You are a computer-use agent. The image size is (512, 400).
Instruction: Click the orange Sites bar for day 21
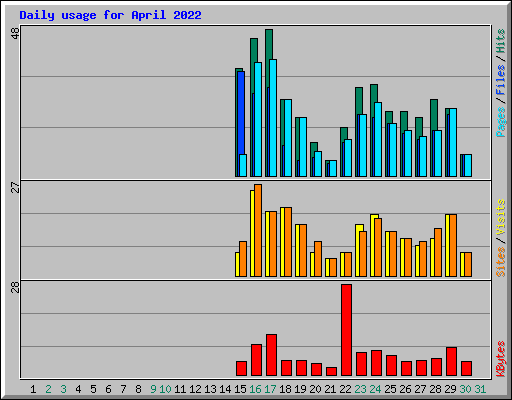(333, 268)
